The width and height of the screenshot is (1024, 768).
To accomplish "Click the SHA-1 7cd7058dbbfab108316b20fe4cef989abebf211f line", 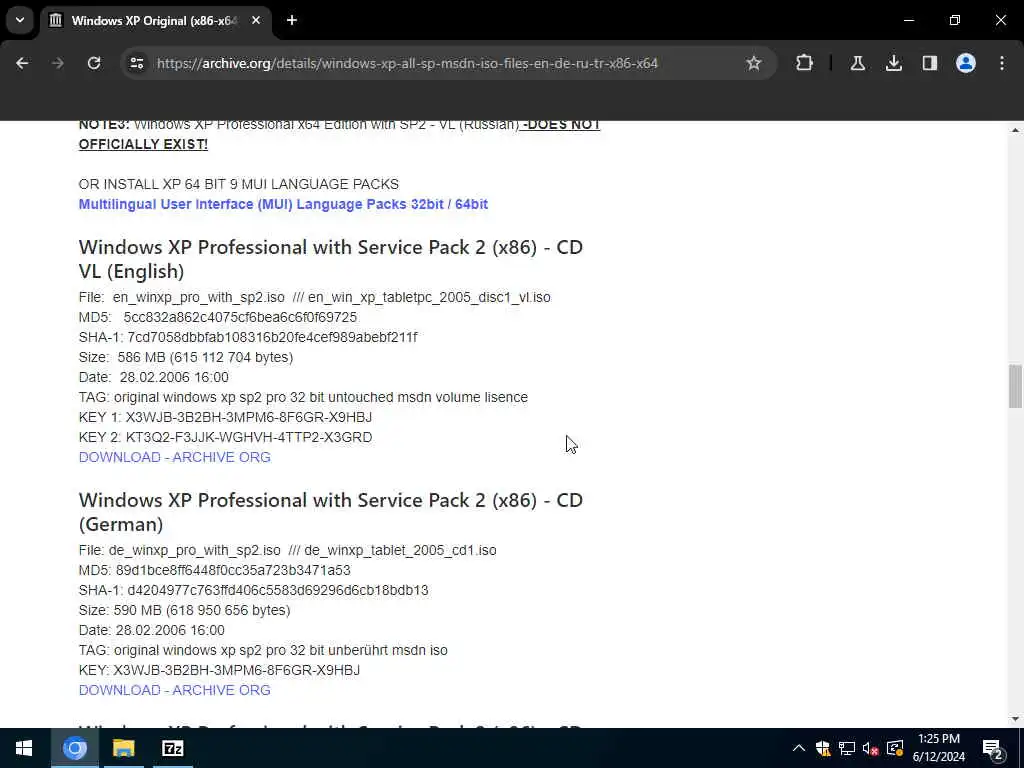I will [248, 337].
